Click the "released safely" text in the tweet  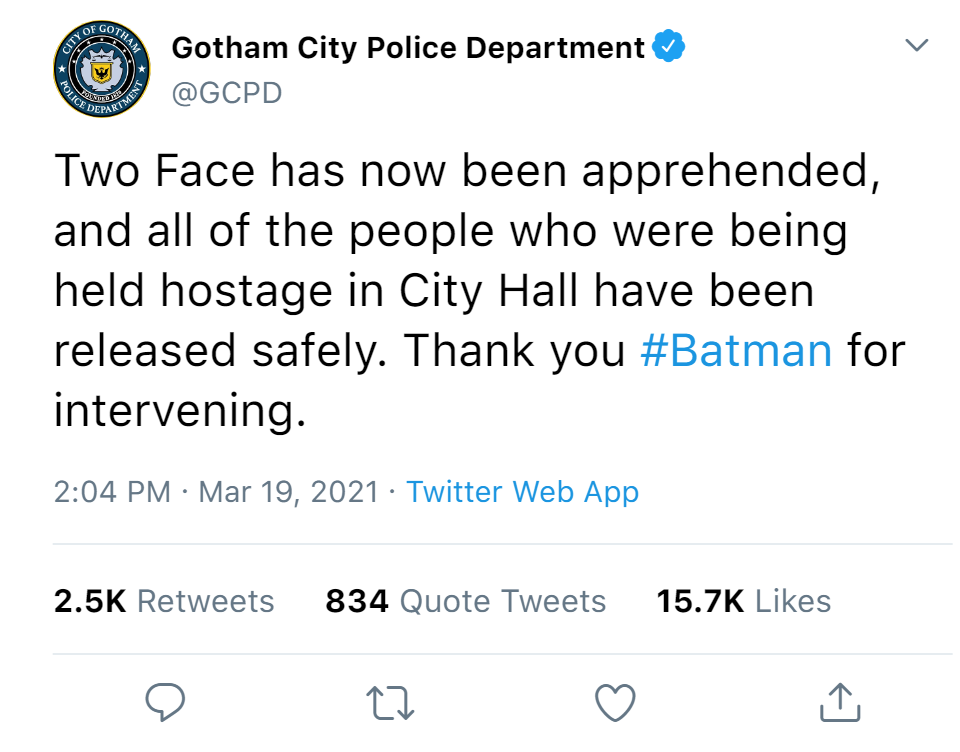coord(220,350)
